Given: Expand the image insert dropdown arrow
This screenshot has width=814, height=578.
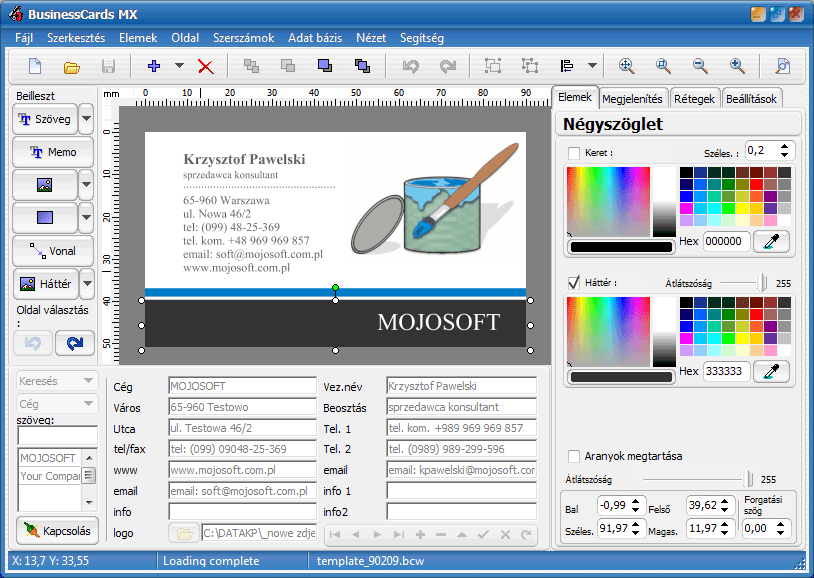Looking at the screenshot, I should pos(86,185).
